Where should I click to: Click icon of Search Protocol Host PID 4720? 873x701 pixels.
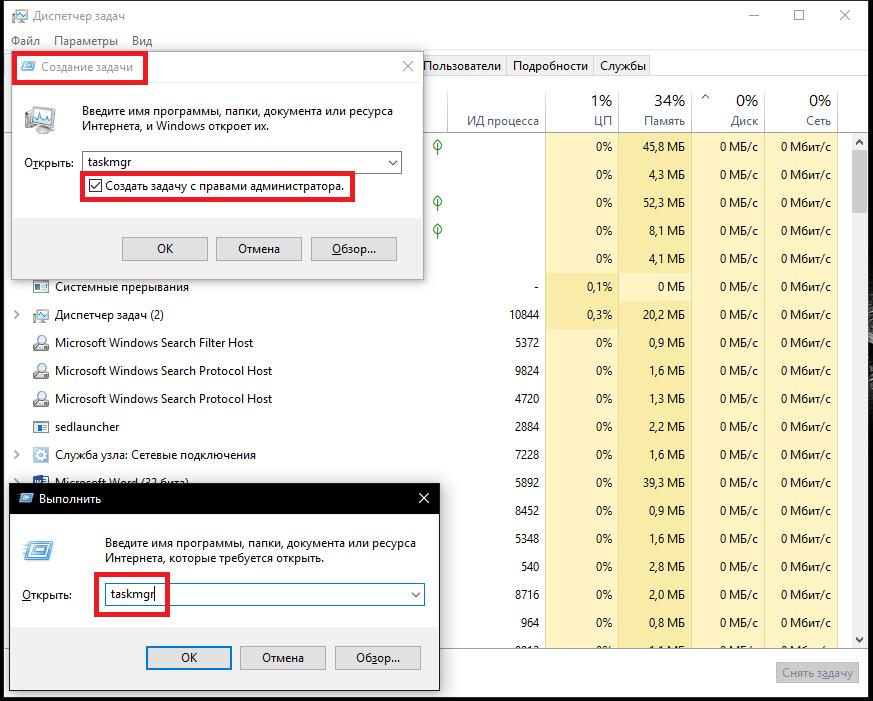coord(40,399)
